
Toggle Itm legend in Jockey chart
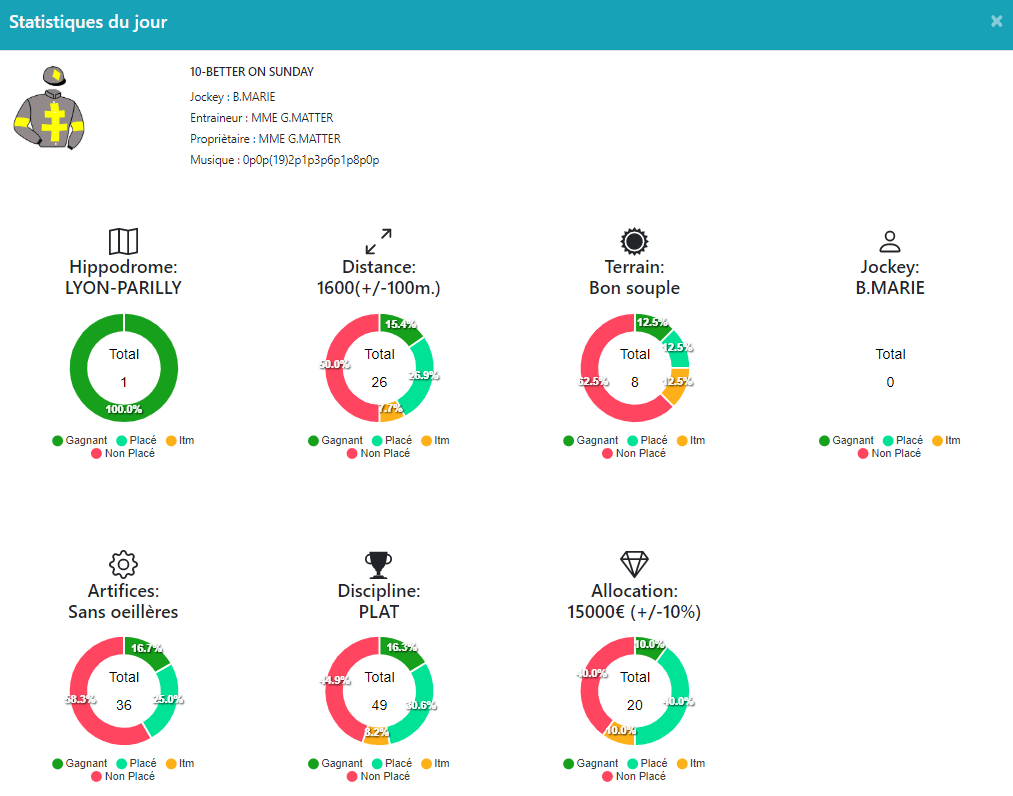coord(946,440)
